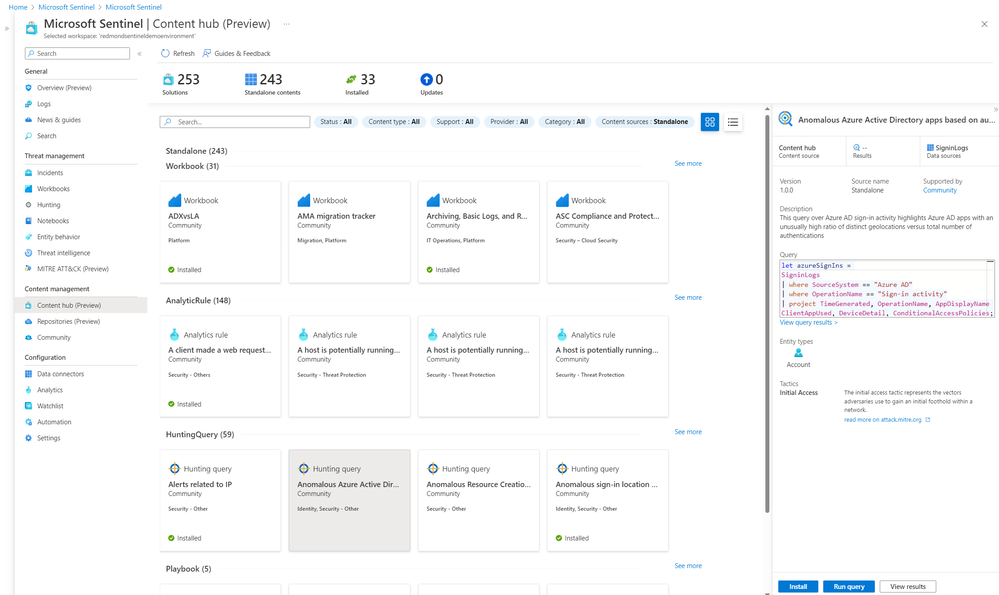Image resolution: width=999 pixels, height=595 pixels.
Task: Open read more on attack.mitre.org
Action: click(887, 420)
